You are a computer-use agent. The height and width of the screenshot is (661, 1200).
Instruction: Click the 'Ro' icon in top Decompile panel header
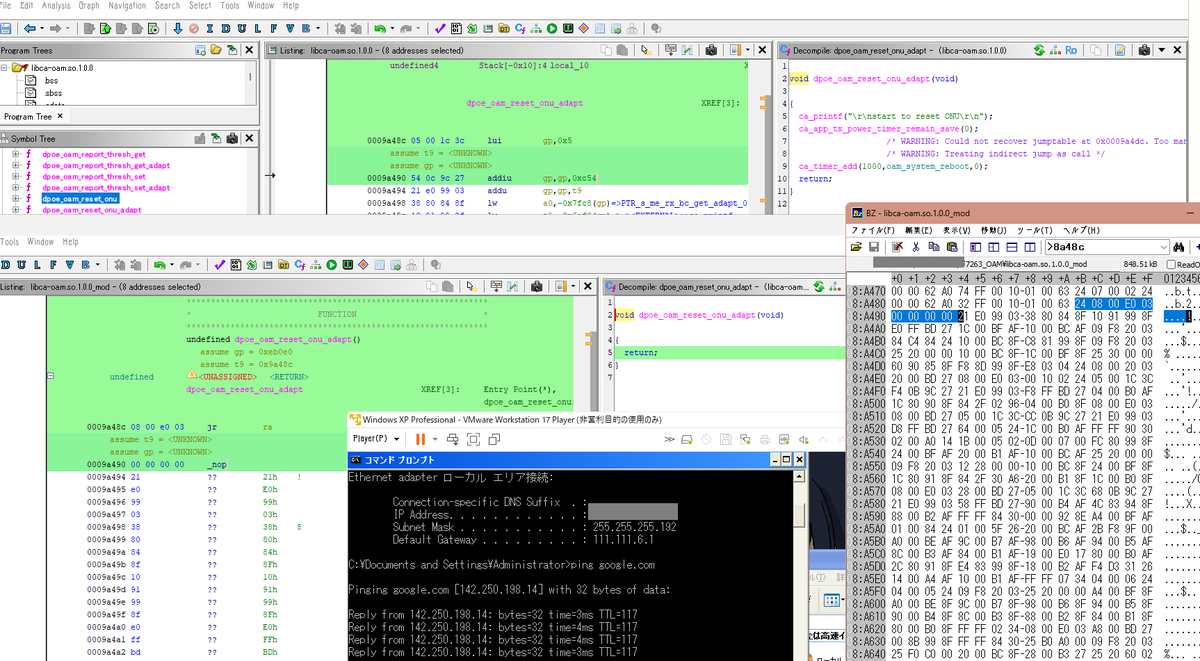click(1071, 49)
